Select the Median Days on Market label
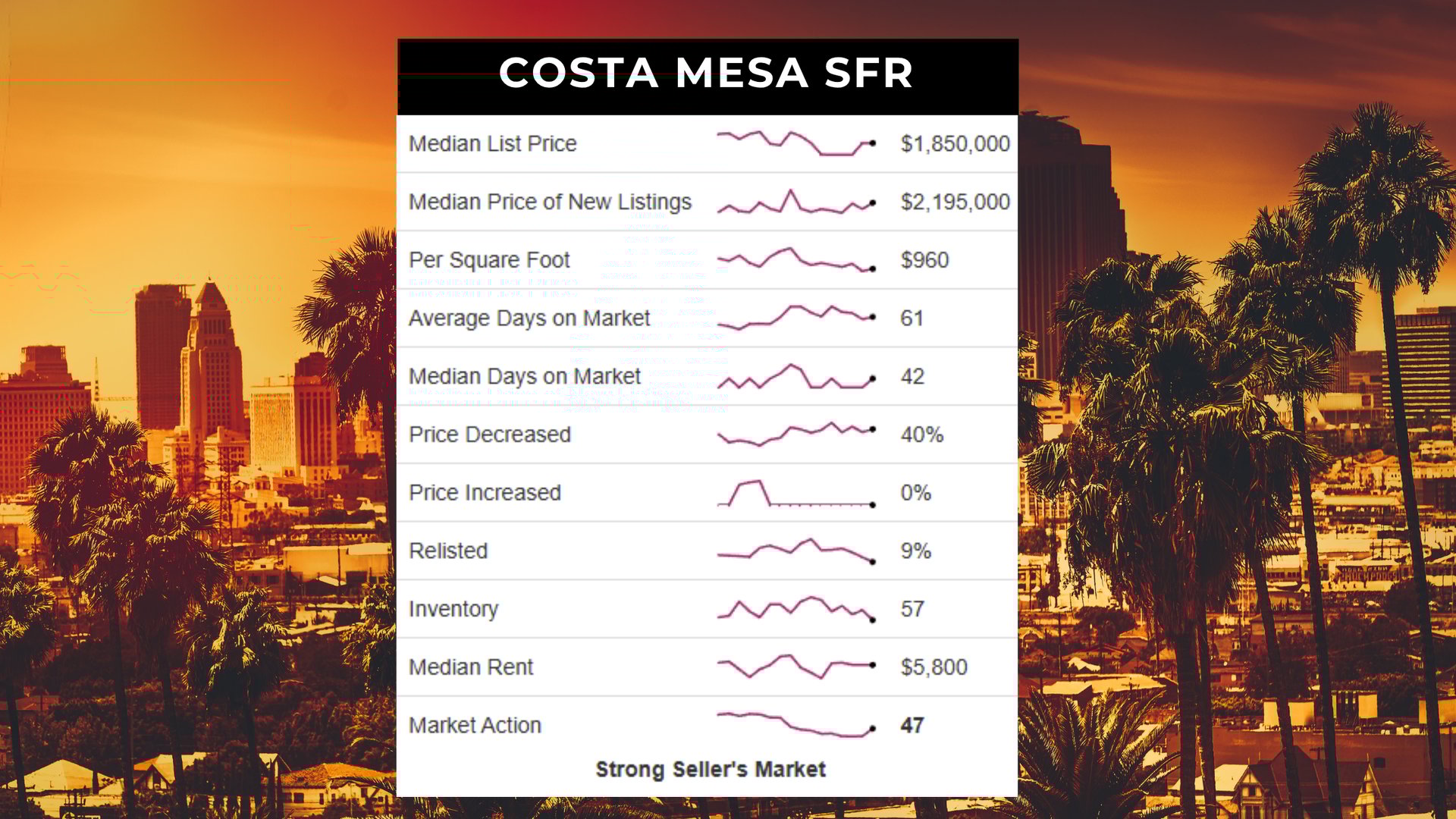Image resolution: width=1456 pixels, height=819 pixels. [x=525, y=376]
